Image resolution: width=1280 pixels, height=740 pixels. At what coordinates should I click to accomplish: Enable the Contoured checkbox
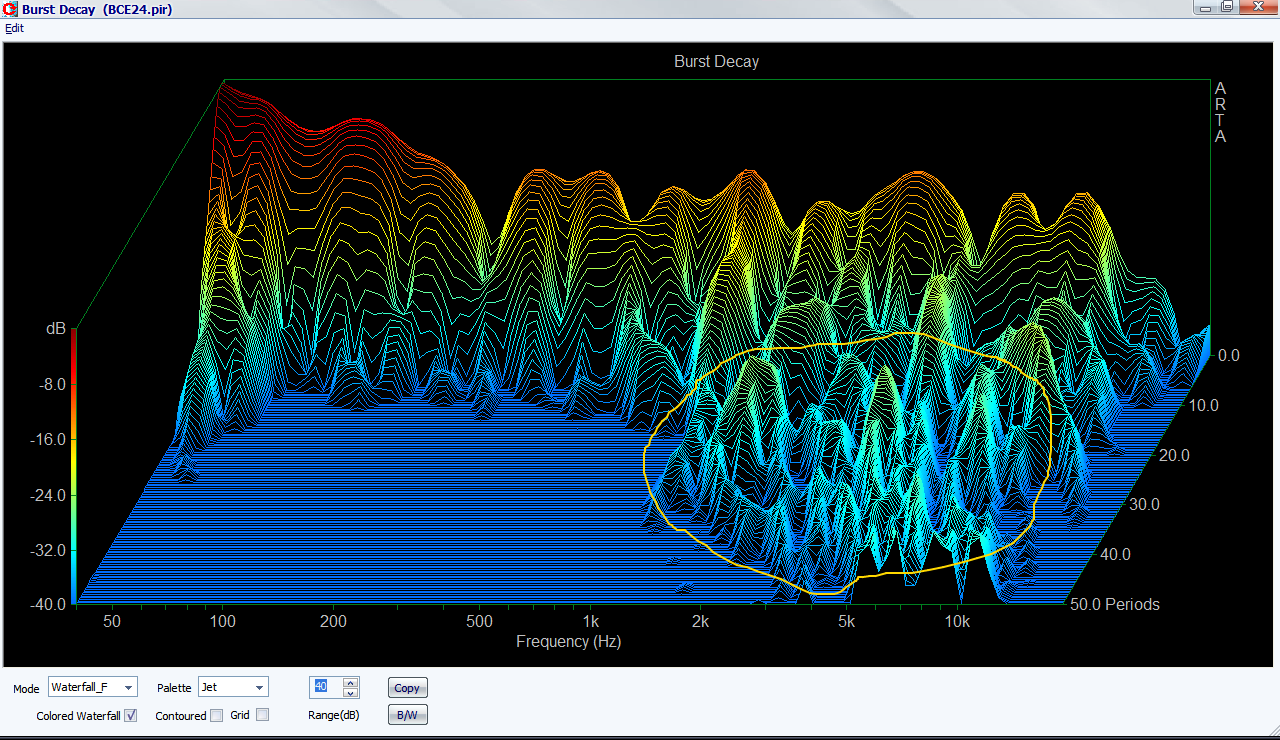(x=216, y=715)
